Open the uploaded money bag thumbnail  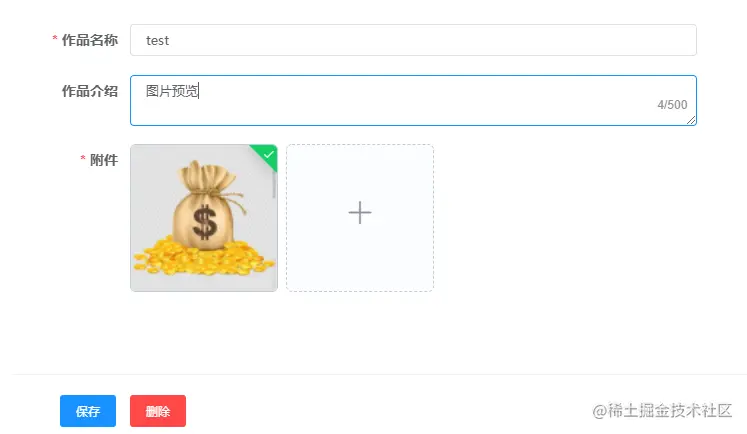coord(204,218)
